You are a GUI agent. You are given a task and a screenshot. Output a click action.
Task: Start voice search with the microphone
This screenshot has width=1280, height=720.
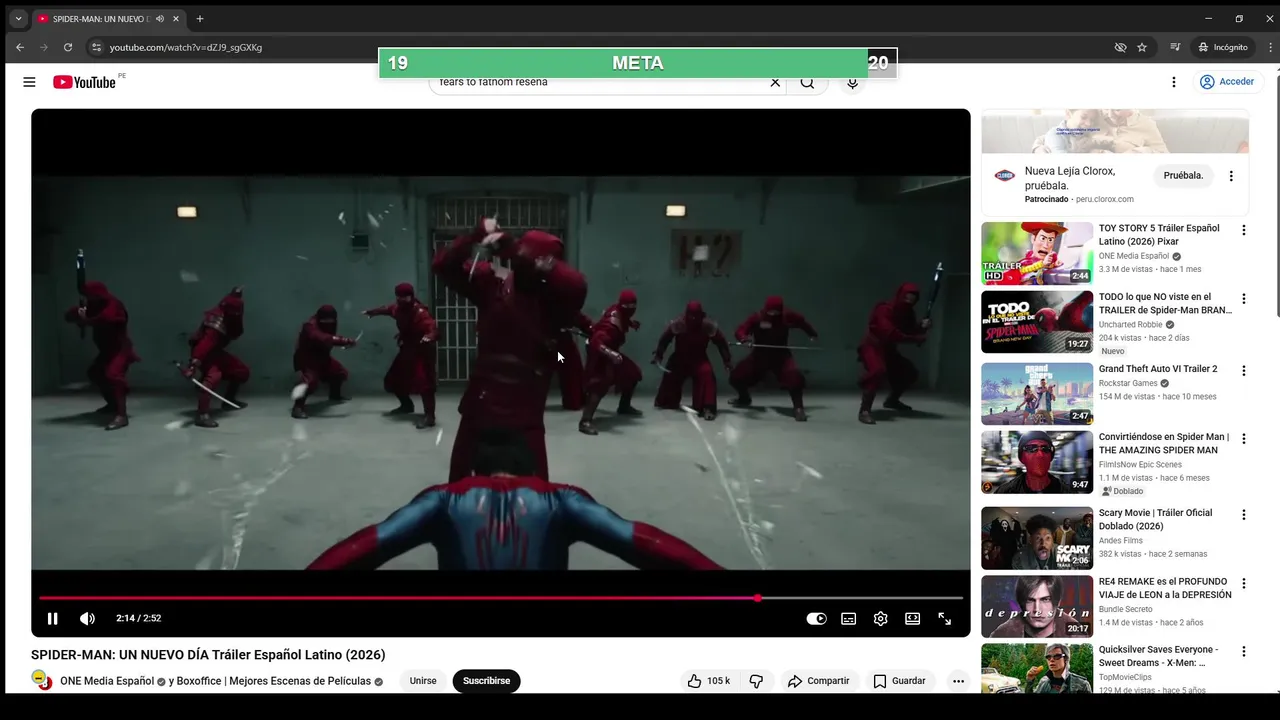click(x=852, y=82)
